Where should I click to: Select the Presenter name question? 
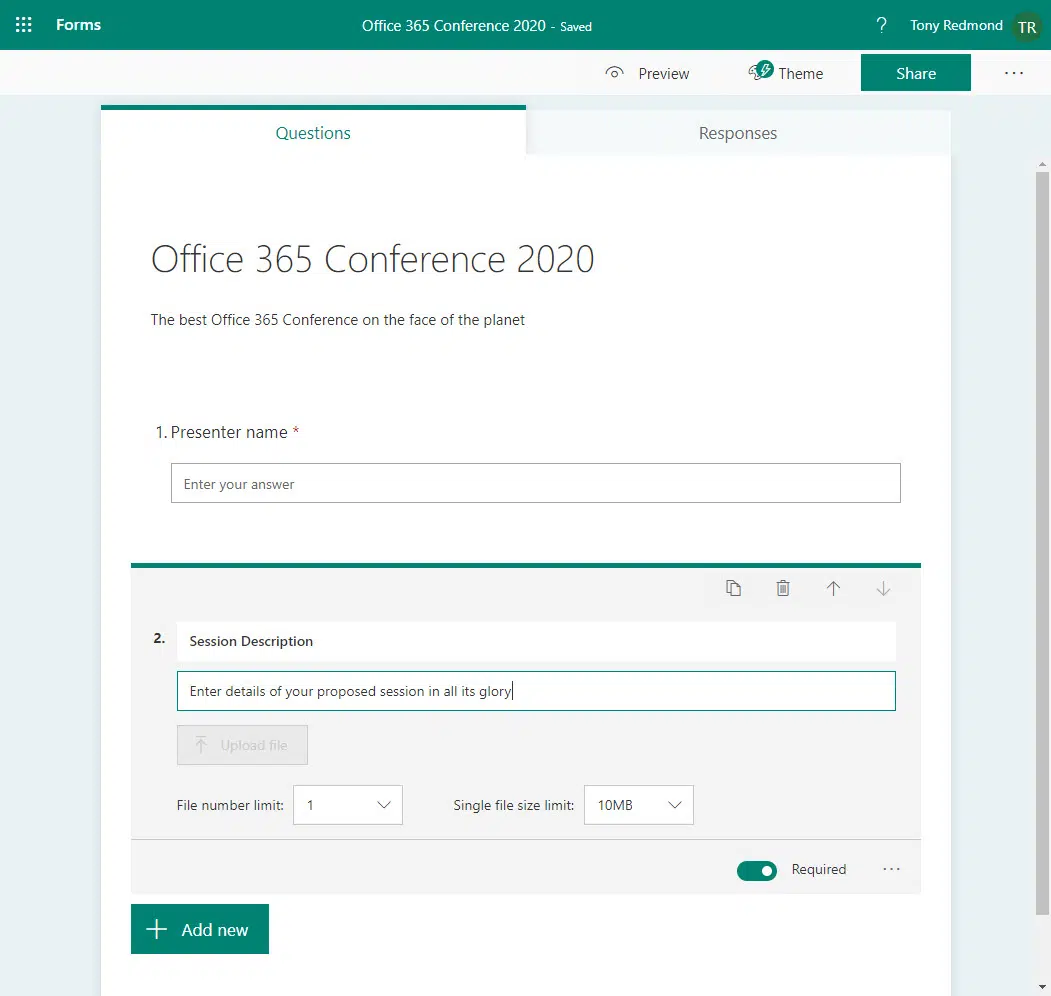point(227,432)
